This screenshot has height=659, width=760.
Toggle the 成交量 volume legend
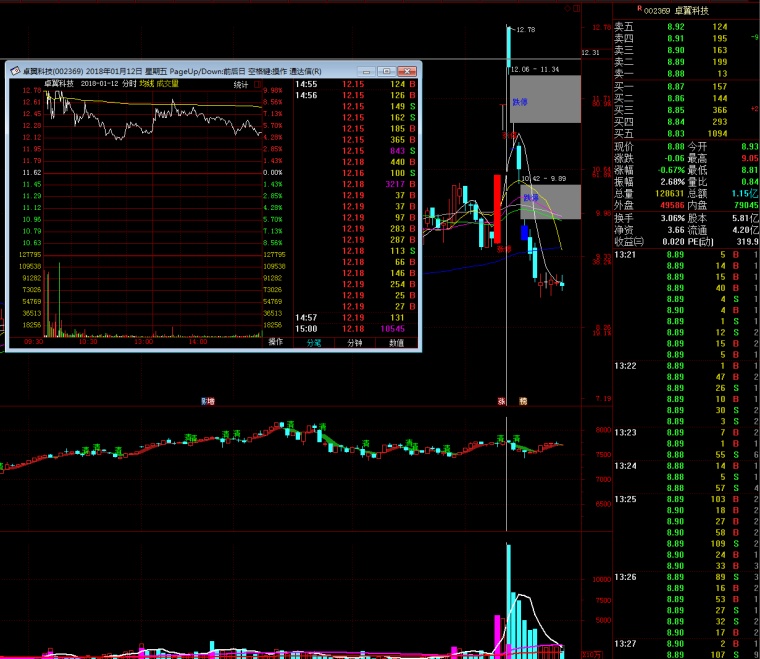(168, 84)
